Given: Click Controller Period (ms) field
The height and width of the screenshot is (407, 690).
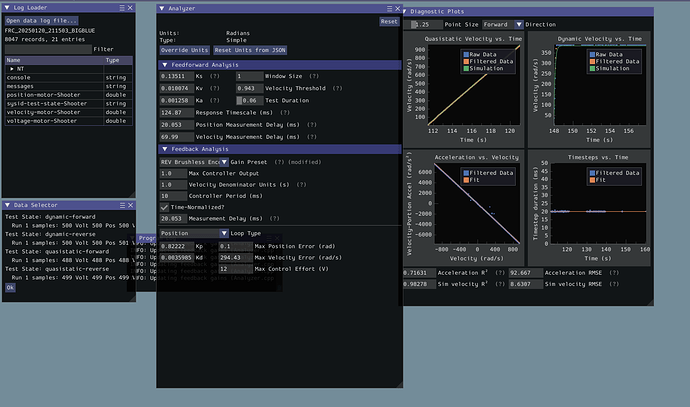Looking at the screenshot, I should [173, 196].
